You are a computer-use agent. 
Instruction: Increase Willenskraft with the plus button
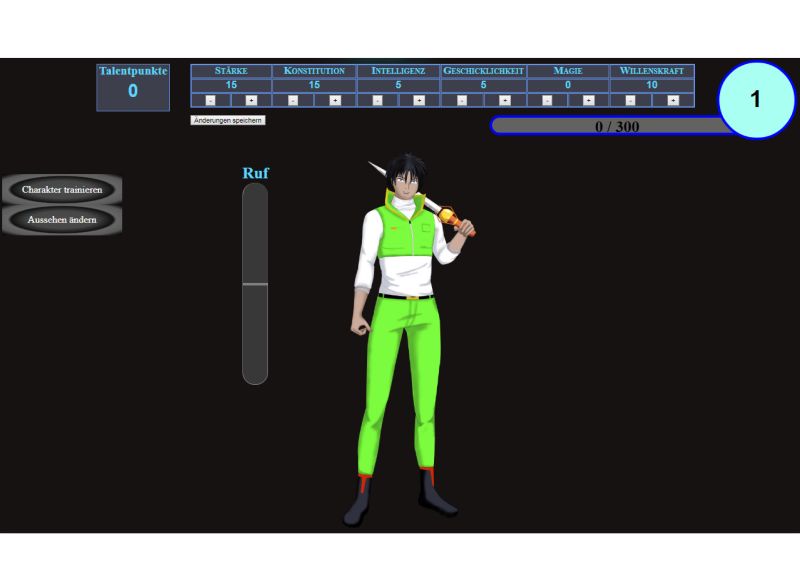coord(673,100)
